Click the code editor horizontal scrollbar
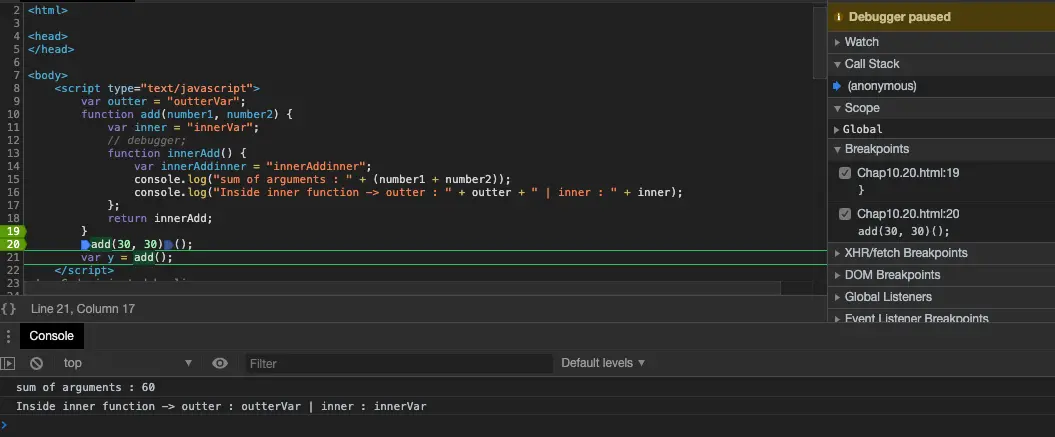This screenshot has width=1055, height=437. point(402,288)
